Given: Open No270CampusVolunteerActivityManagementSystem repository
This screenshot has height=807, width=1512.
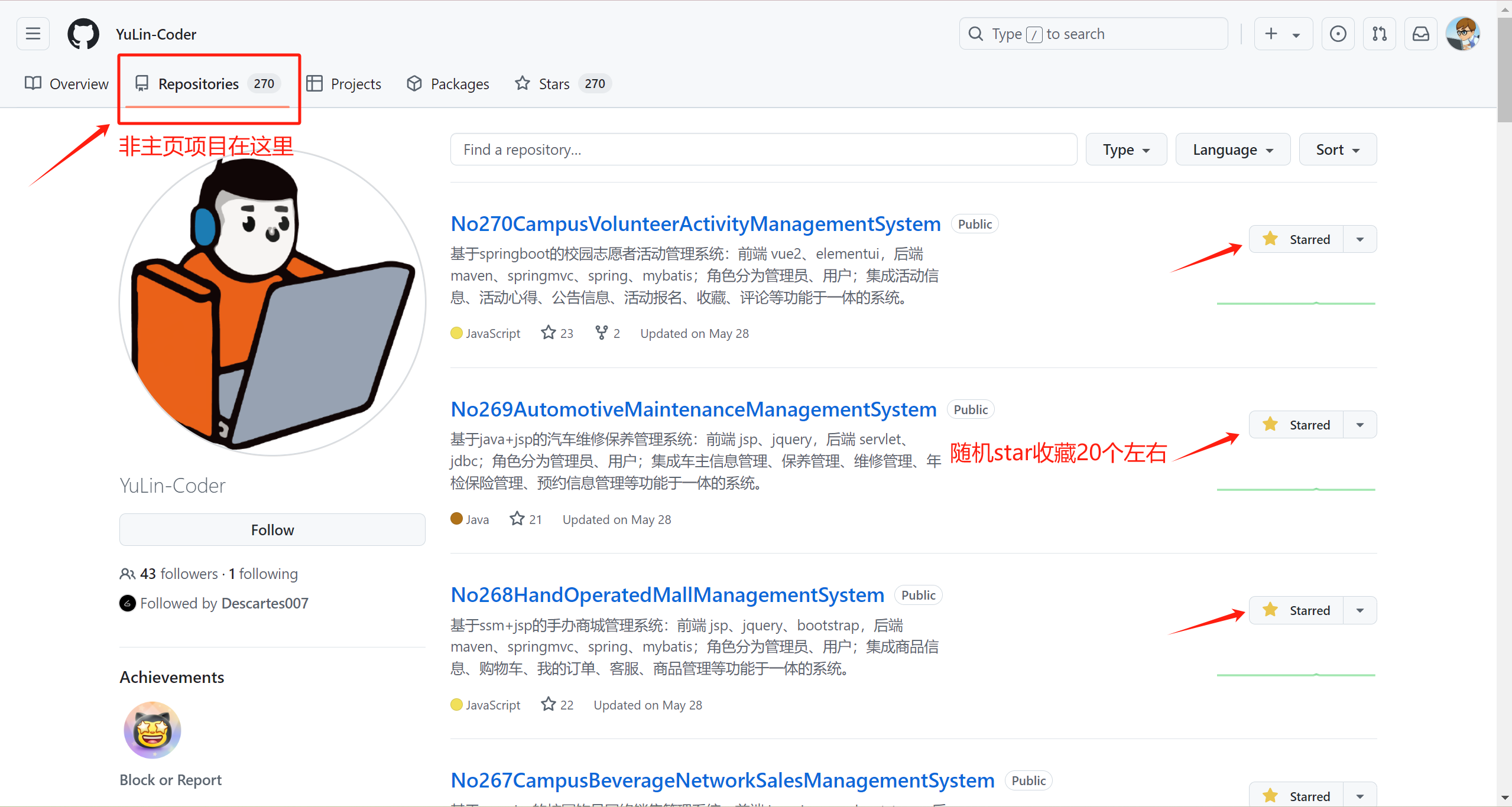Looking at the screenshot, I should coord(696,224).
